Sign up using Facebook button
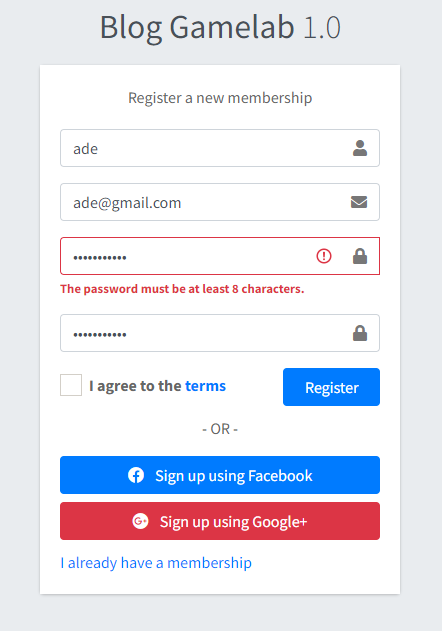 click(x=220, y=475)
